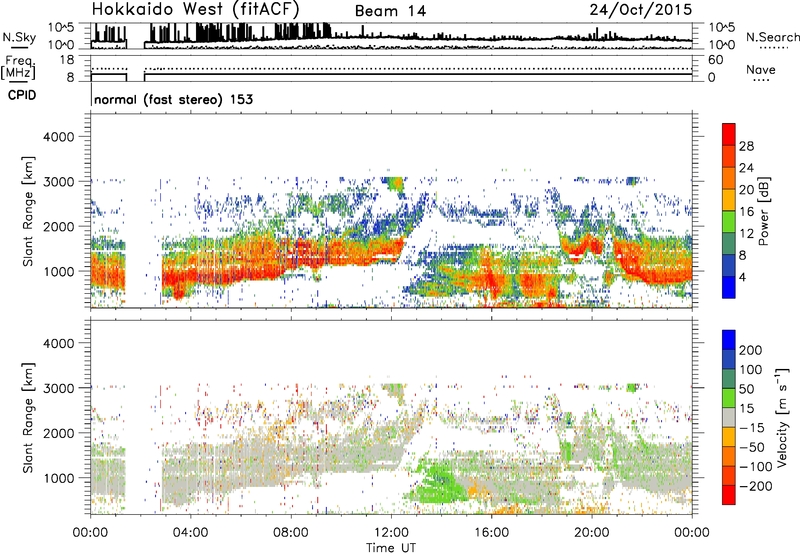Image resolution: width=800 pixels, height=554 pixels.
Task: Click the 'Freq. [MHz]' axis label
Action: tap(19, 68)
